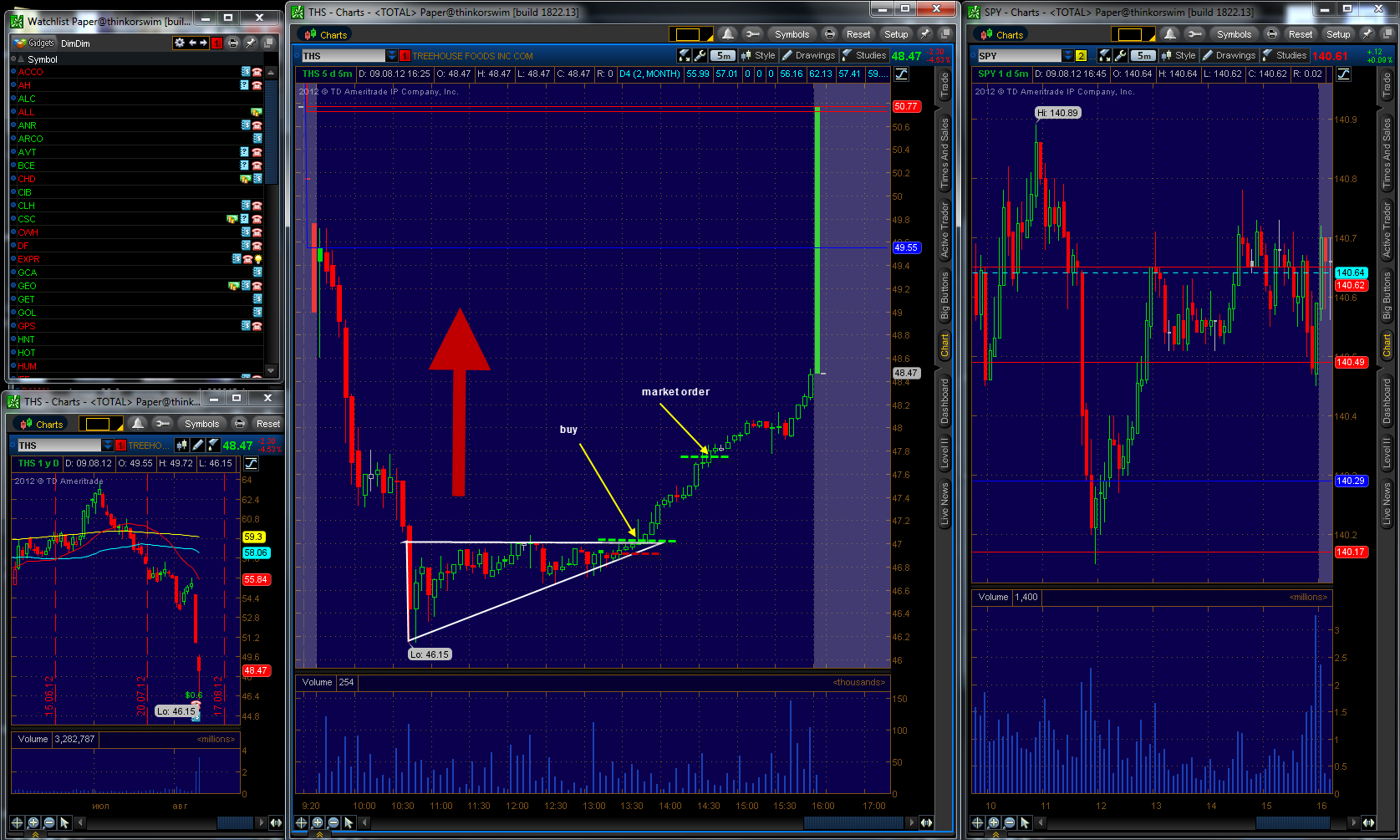Click Charts tab in SPY window

[x=1001, y=34]
